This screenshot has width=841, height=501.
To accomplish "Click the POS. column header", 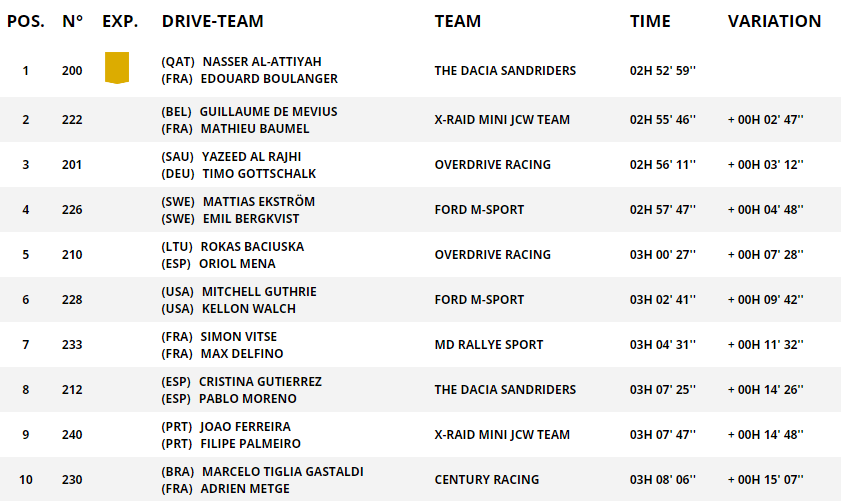I will [x=26, y=21].
